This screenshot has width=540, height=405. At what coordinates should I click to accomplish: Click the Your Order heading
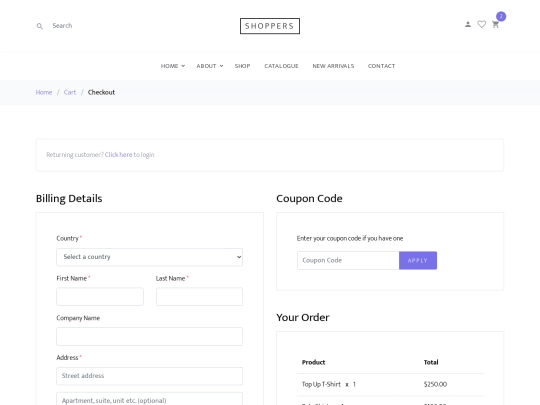pyautogui.click(x=303, y=317)
